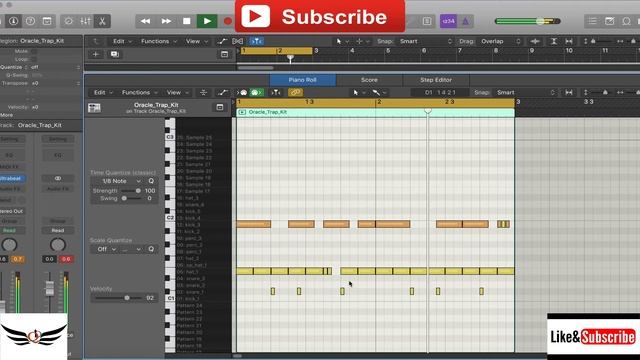Viewport: 640px width, 360px height.
Task: Click the Ultrabeat instrument slot
Action: coord(12,178)
